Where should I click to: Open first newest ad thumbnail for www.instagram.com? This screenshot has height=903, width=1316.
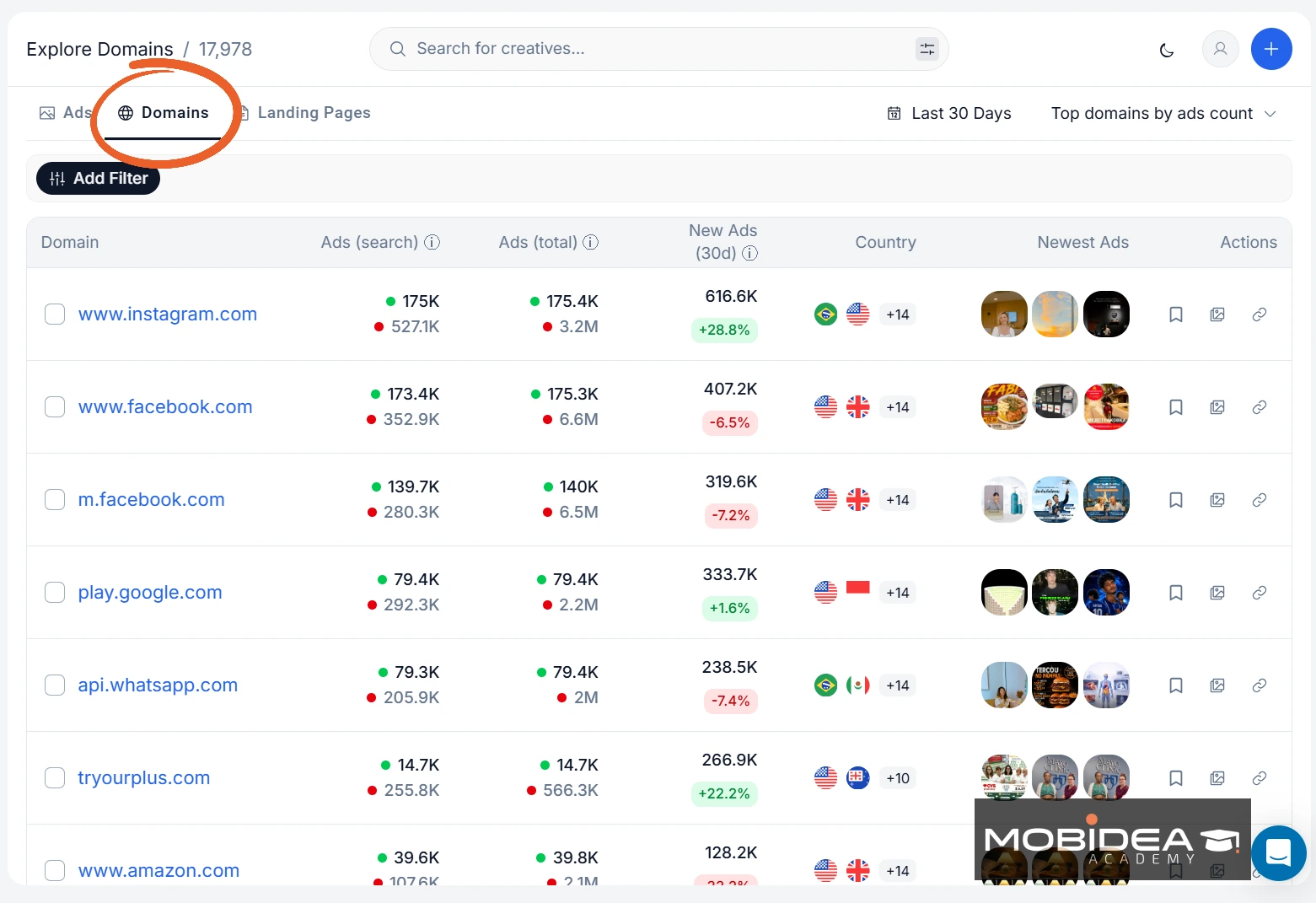click(1004, 314)
